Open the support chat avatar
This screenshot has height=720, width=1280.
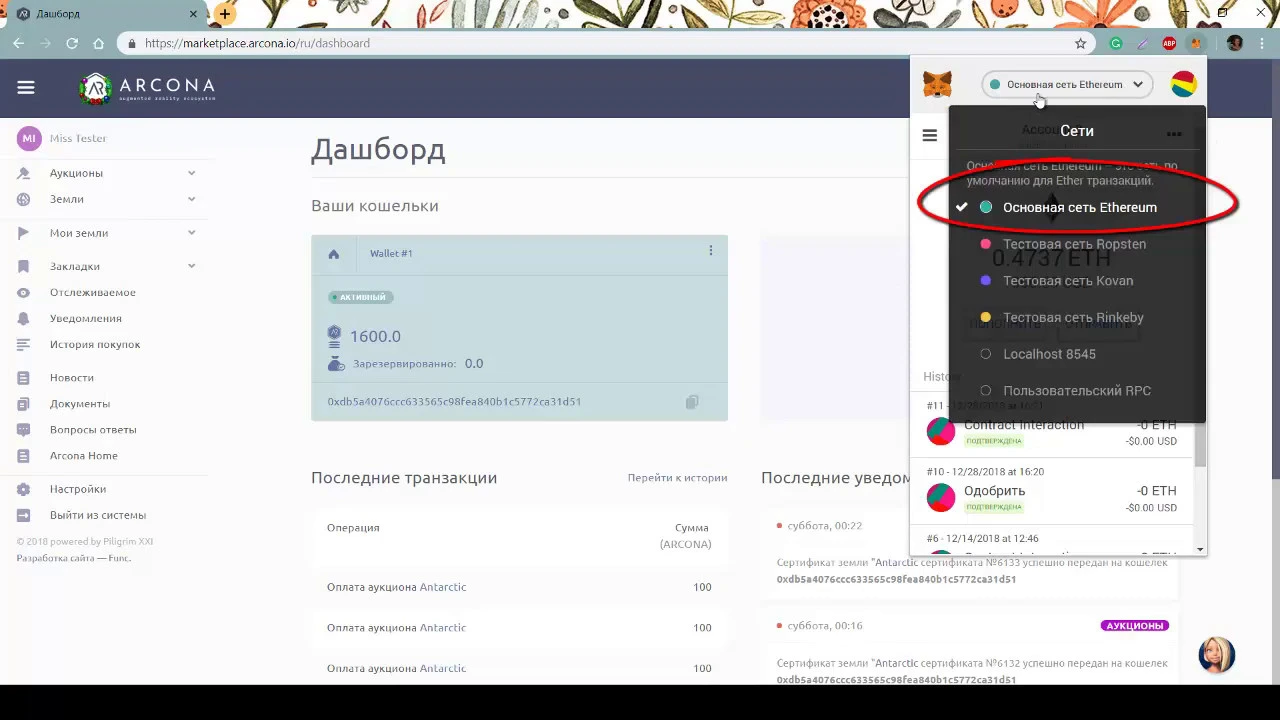click(1217, 654)
